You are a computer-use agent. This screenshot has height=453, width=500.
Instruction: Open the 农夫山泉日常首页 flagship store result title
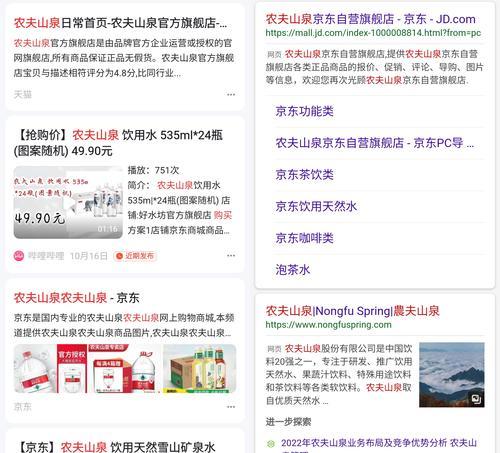coord(120,23)
